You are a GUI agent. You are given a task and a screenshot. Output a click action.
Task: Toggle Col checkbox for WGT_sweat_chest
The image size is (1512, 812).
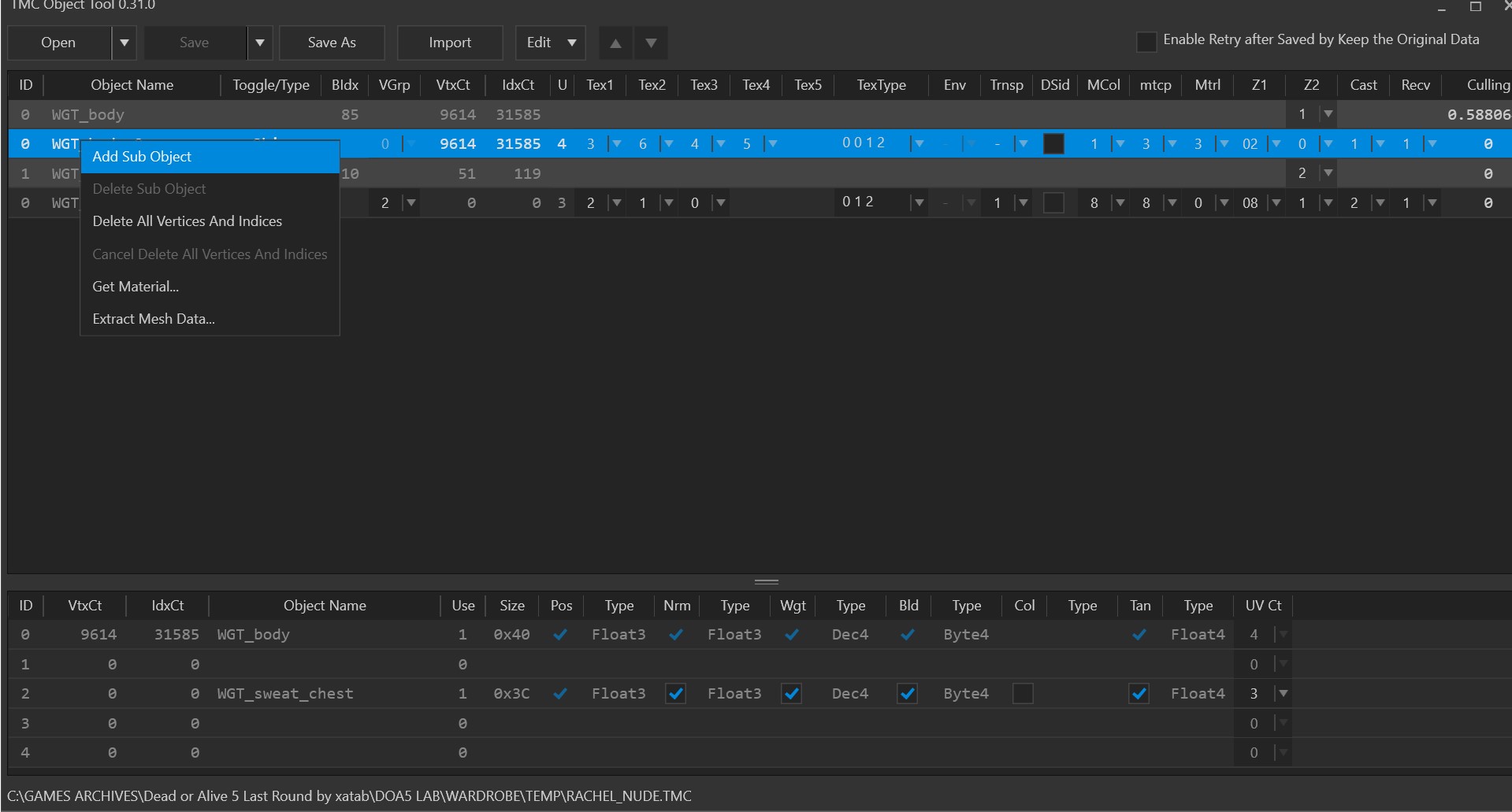pyautogui.click(x=1023, y=694)
